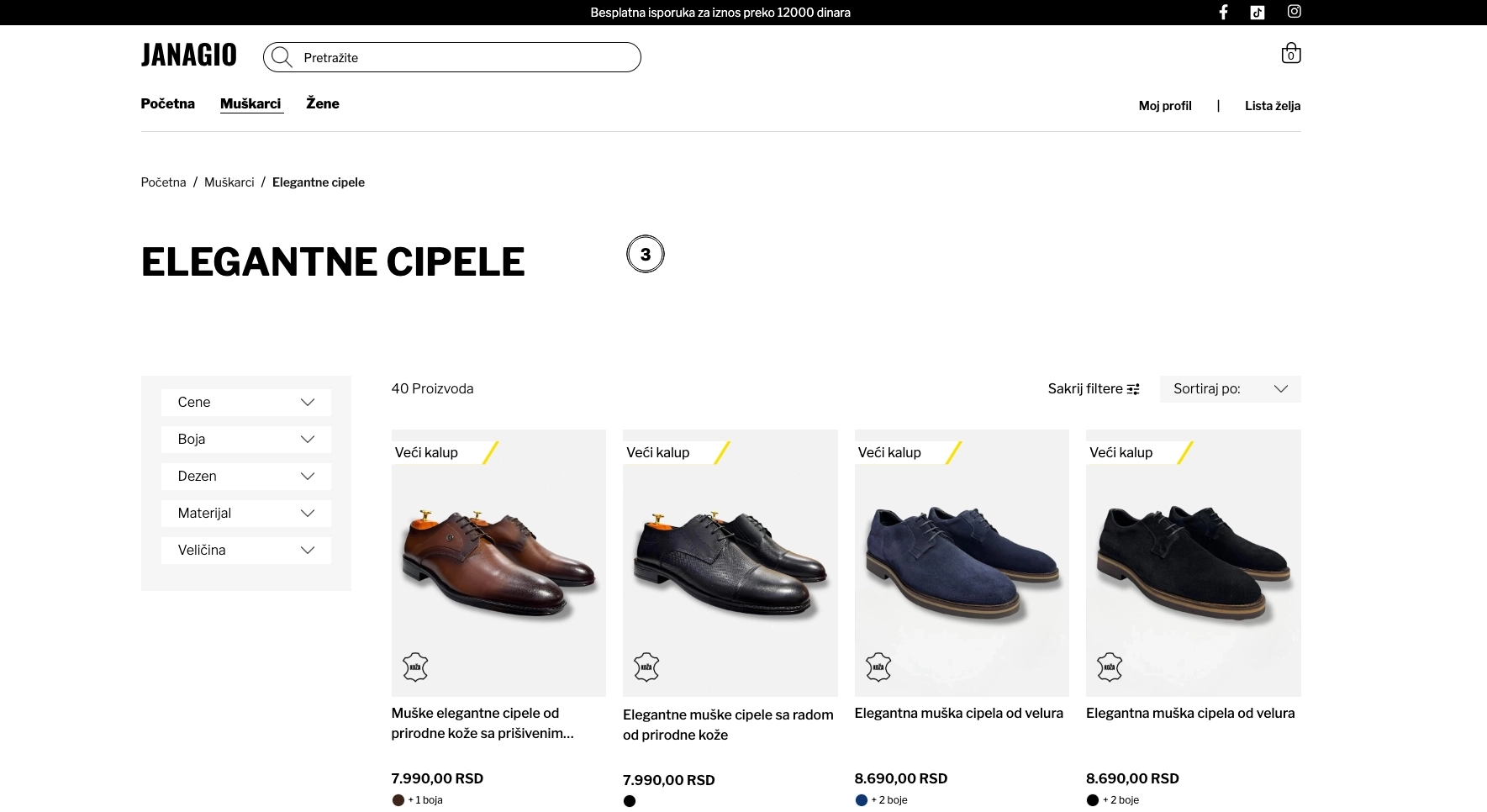Open the TikTok social icon

1258,12
